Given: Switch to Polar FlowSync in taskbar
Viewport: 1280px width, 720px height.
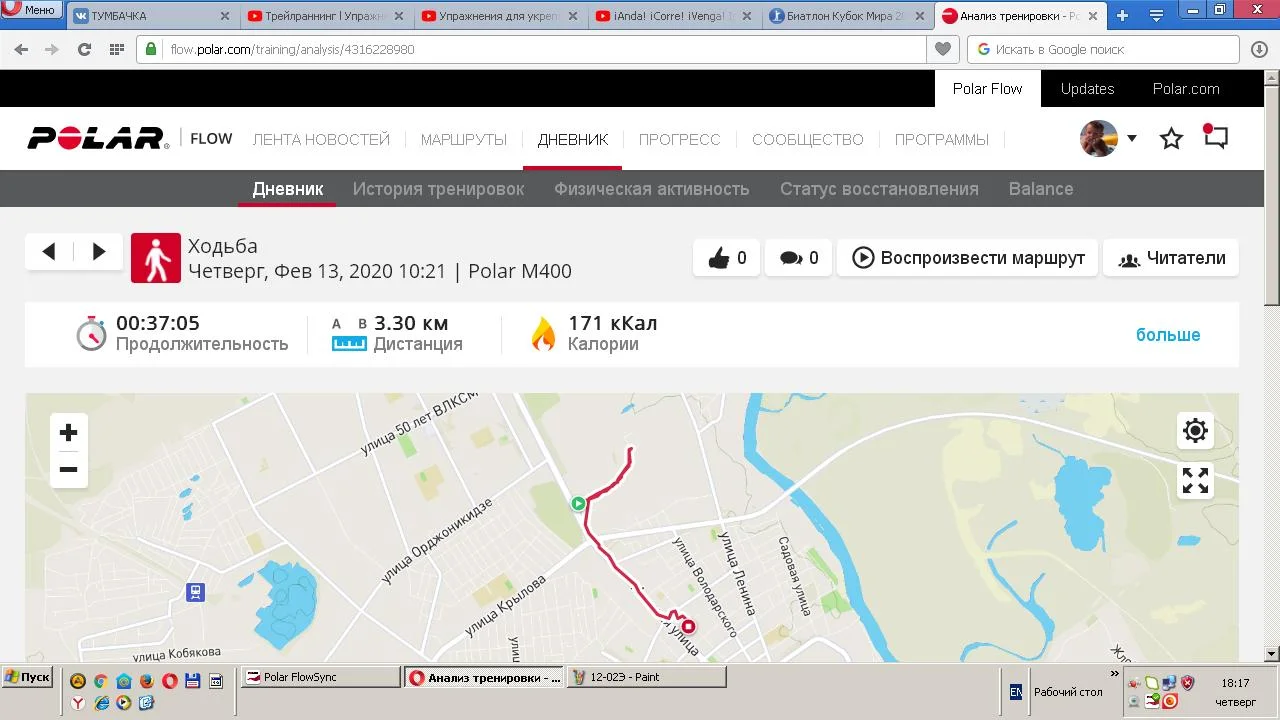Looking at the screenshot, I should (321, 677).
